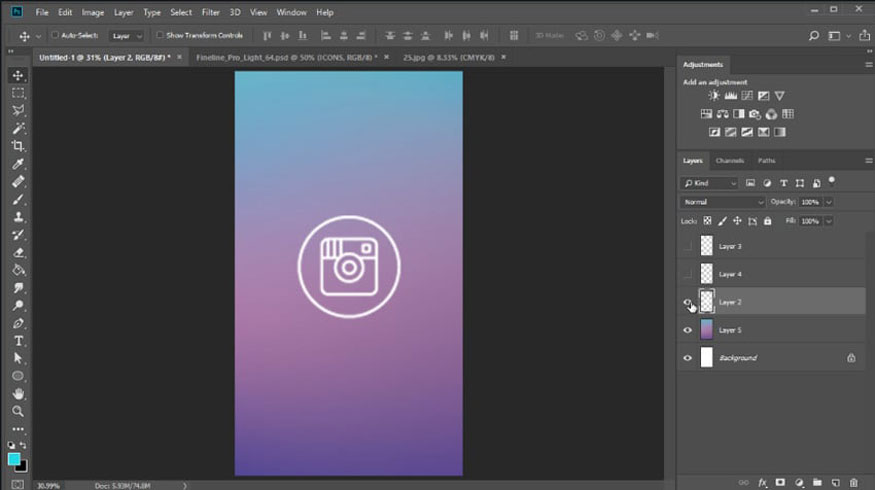This screenshot has height=490, width=875.
Task: Create a new layer
Action: click(x=835, y=483)
